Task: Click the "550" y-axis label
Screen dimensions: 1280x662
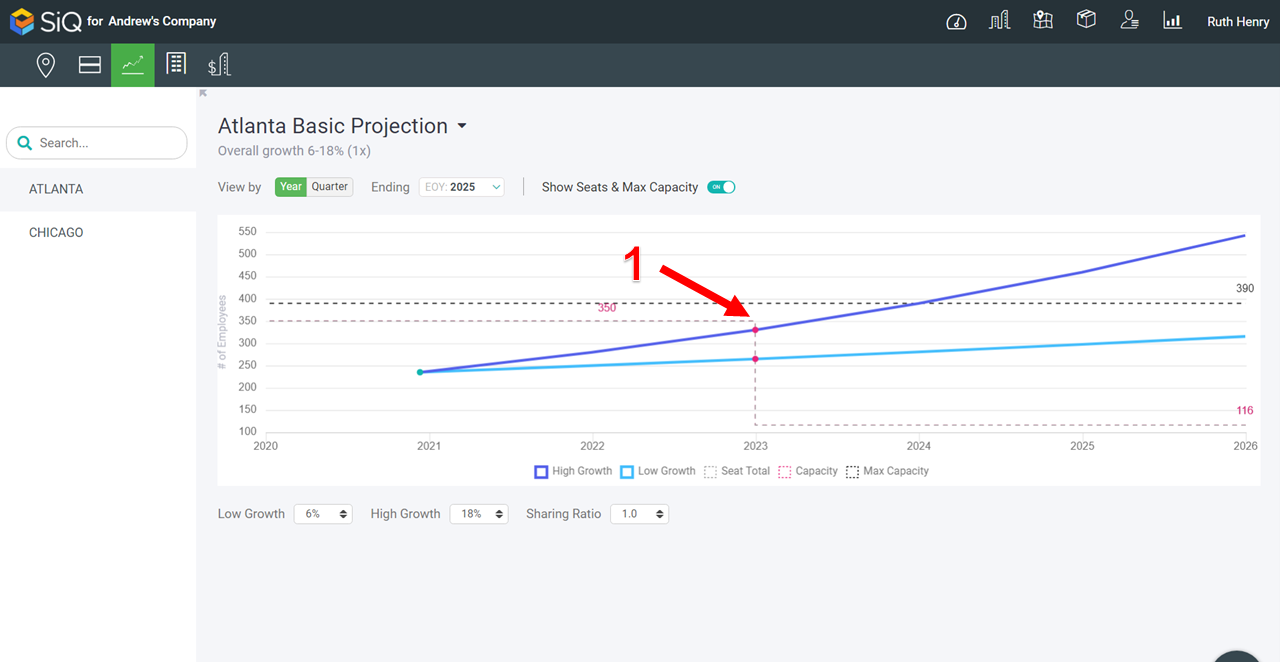Action: (247, 231)
